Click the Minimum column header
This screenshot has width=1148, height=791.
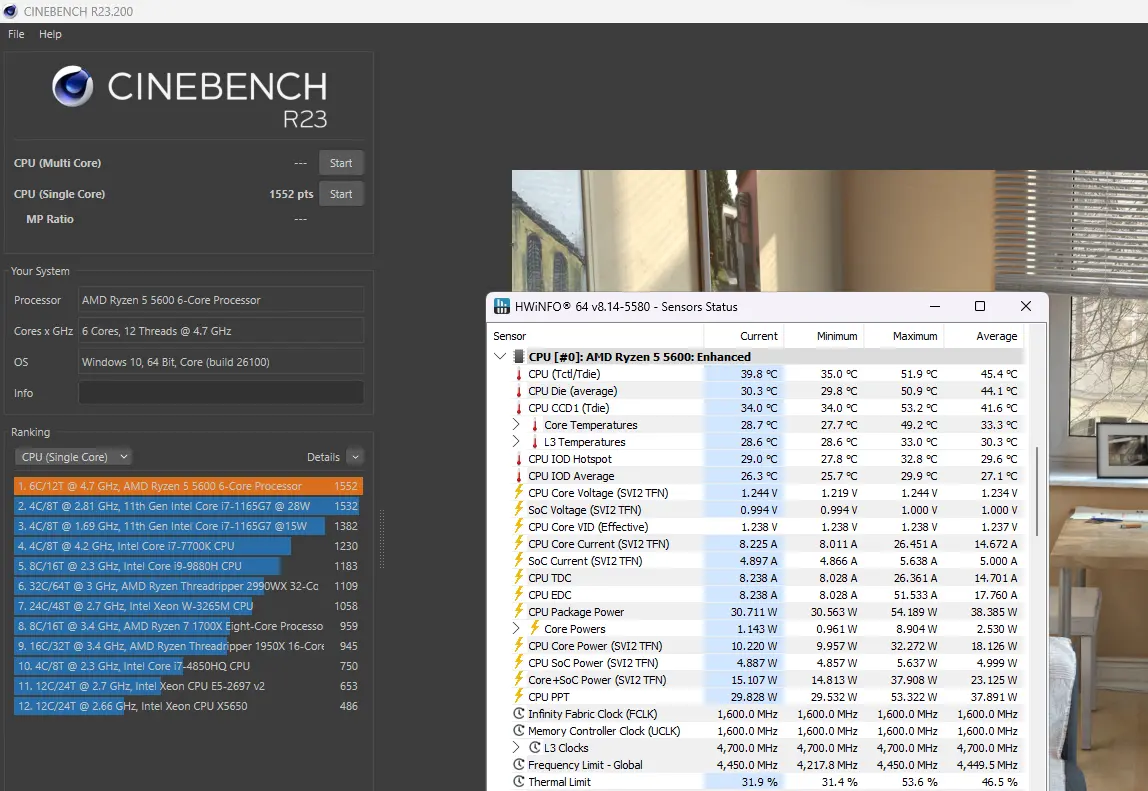(824, 336)
